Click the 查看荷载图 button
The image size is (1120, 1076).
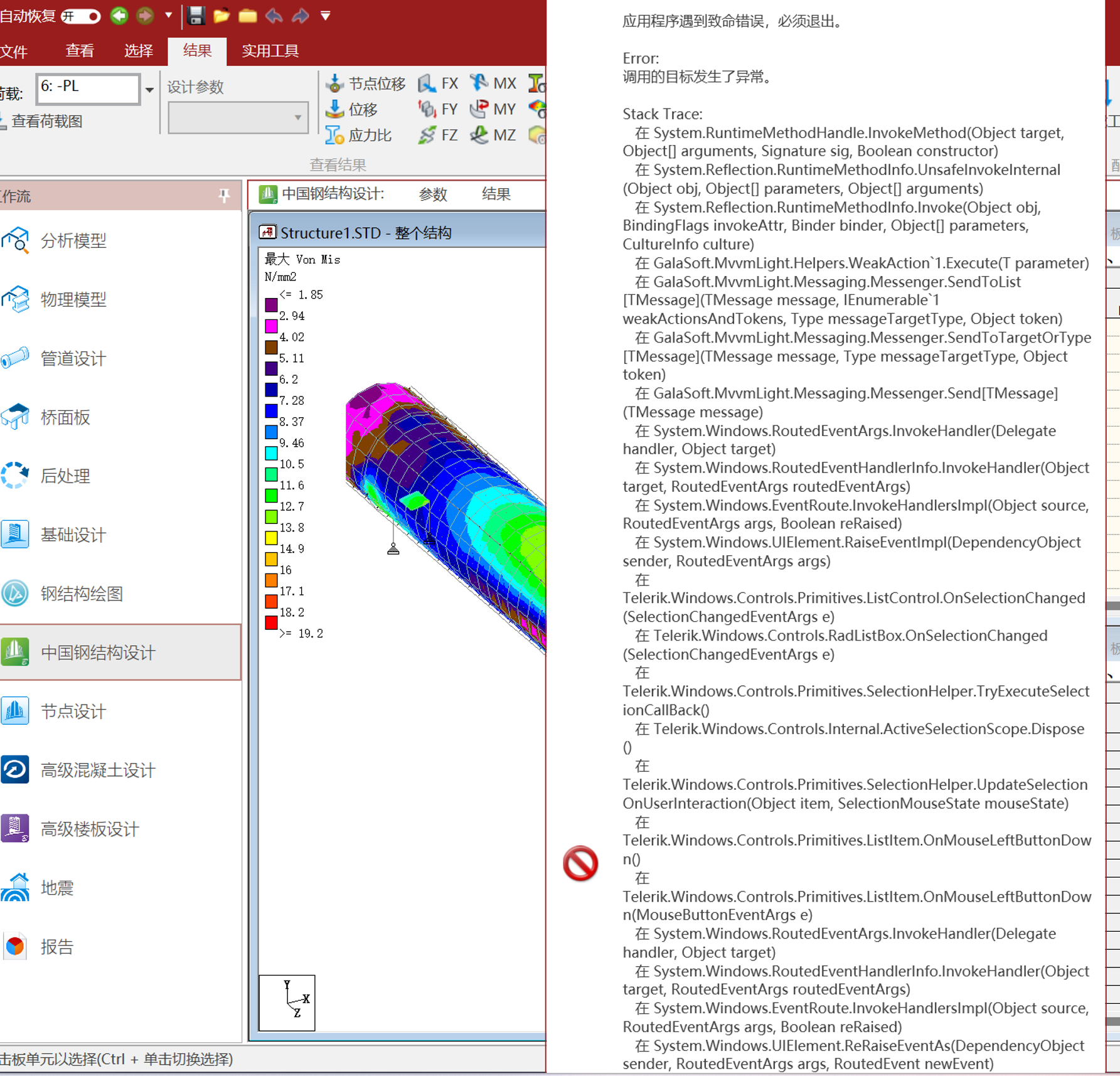tap(41, 121)
